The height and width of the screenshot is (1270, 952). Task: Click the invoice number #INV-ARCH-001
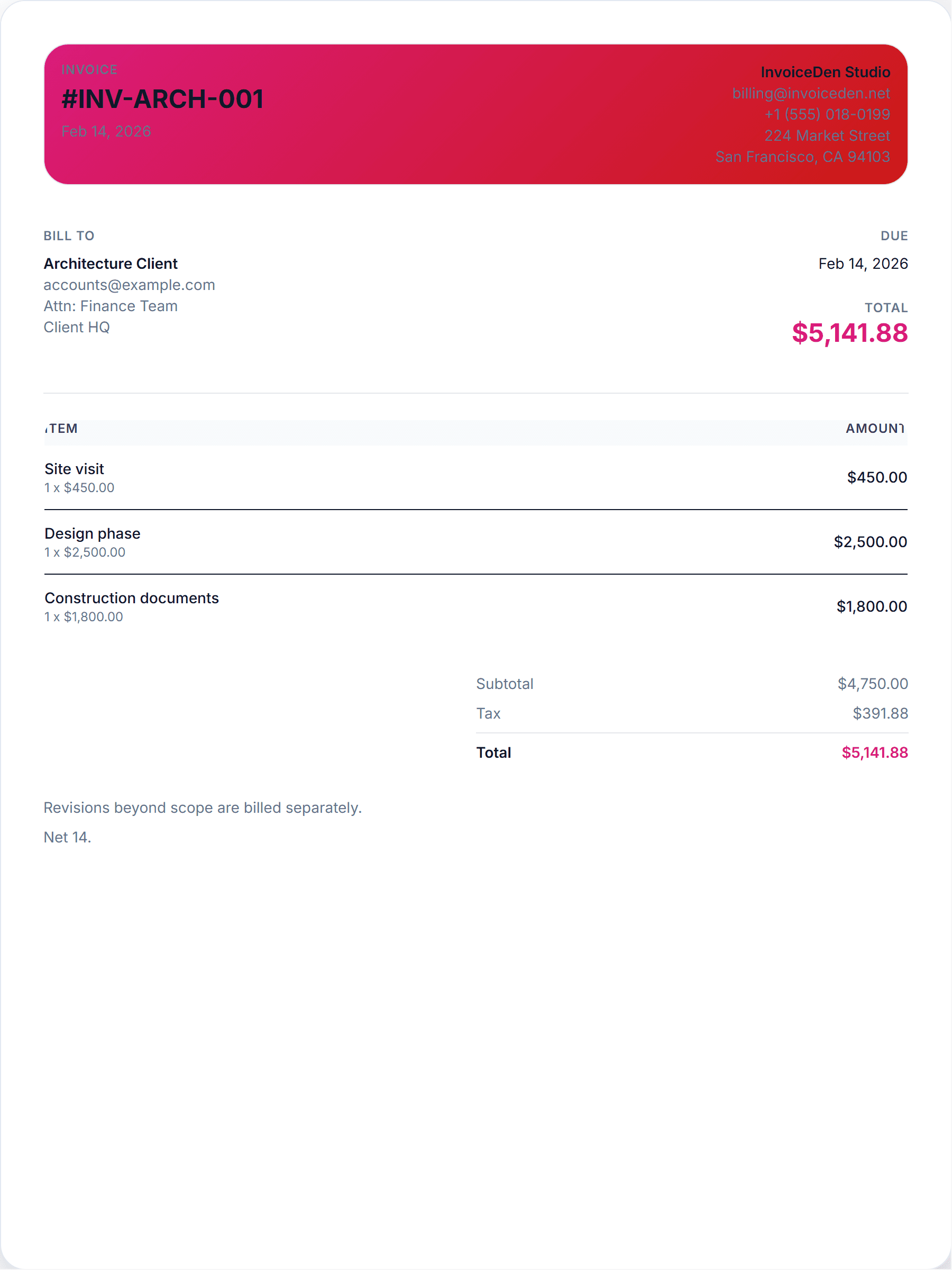click(x=162, y=99)
